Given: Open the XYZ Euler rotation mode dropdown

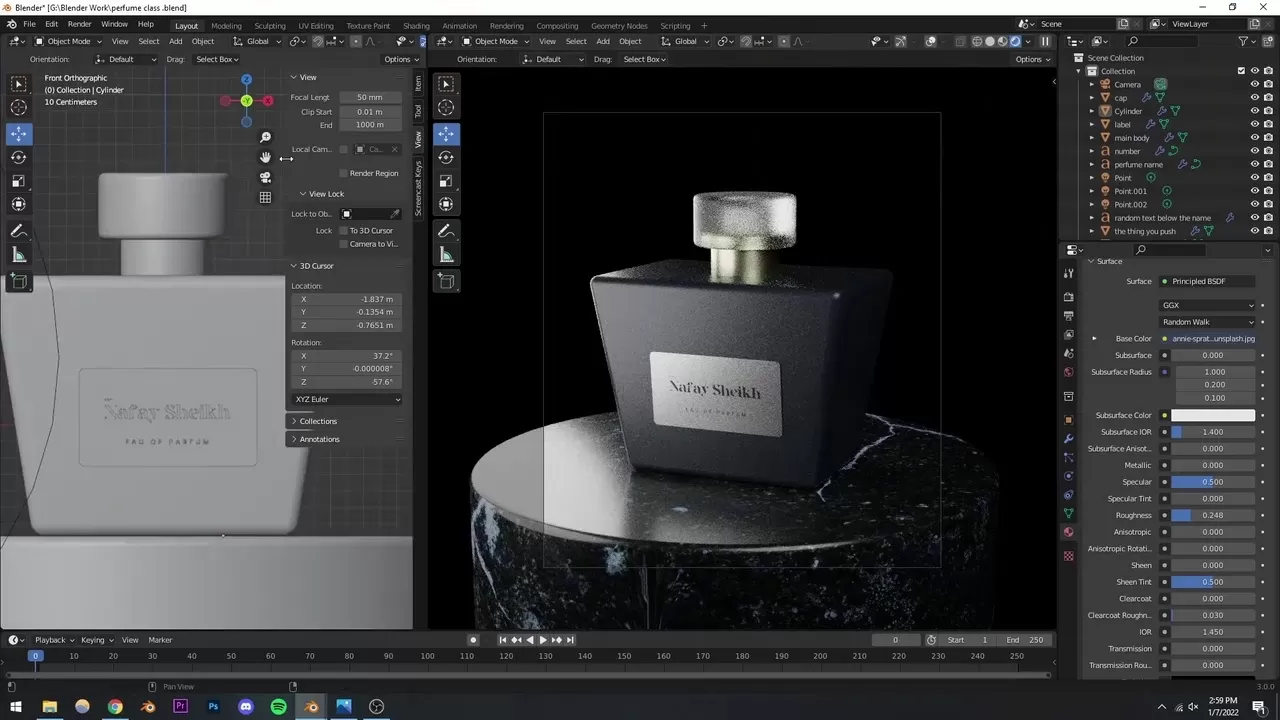Looking at the screenshot, I should tap(345, 399).
